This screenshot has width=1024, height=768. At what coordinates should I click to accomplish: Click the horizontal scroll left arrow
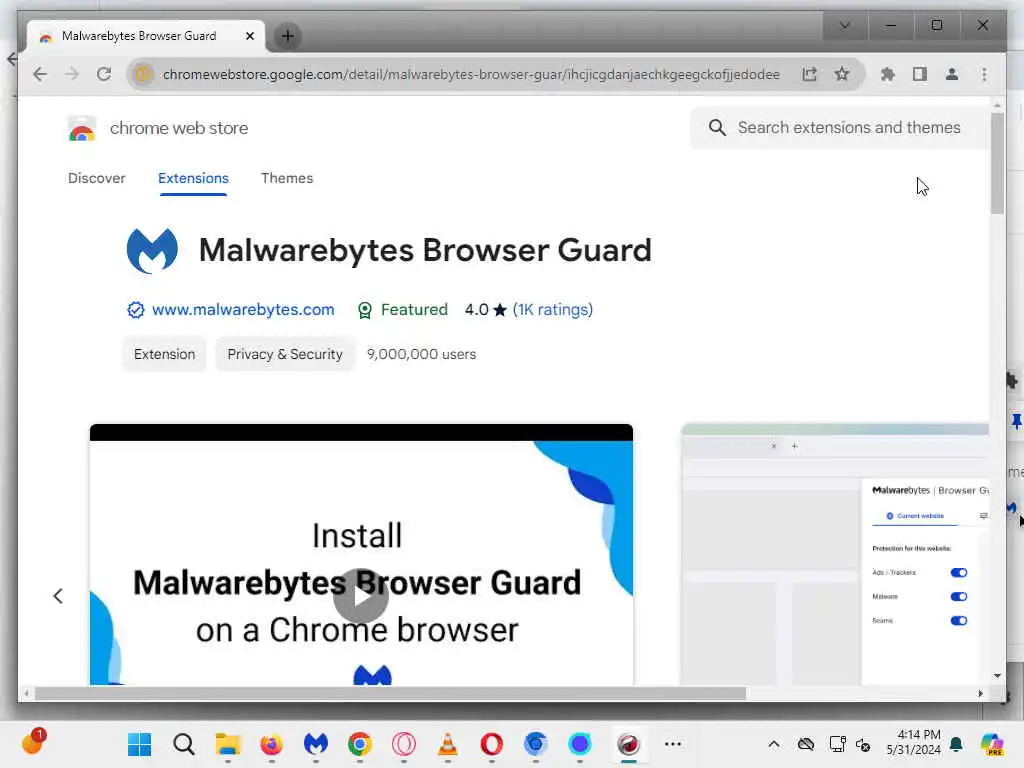coord(26,694)
